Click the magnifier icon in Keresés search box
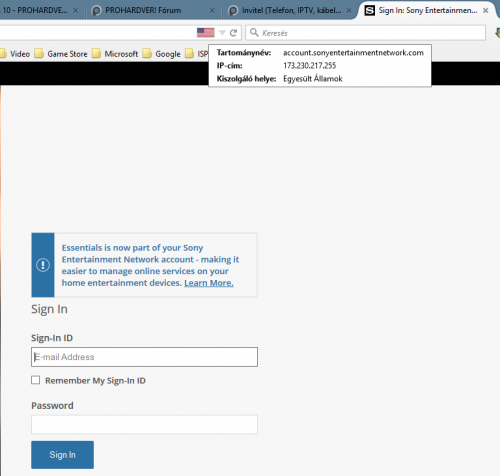 [x=254, y=32]
